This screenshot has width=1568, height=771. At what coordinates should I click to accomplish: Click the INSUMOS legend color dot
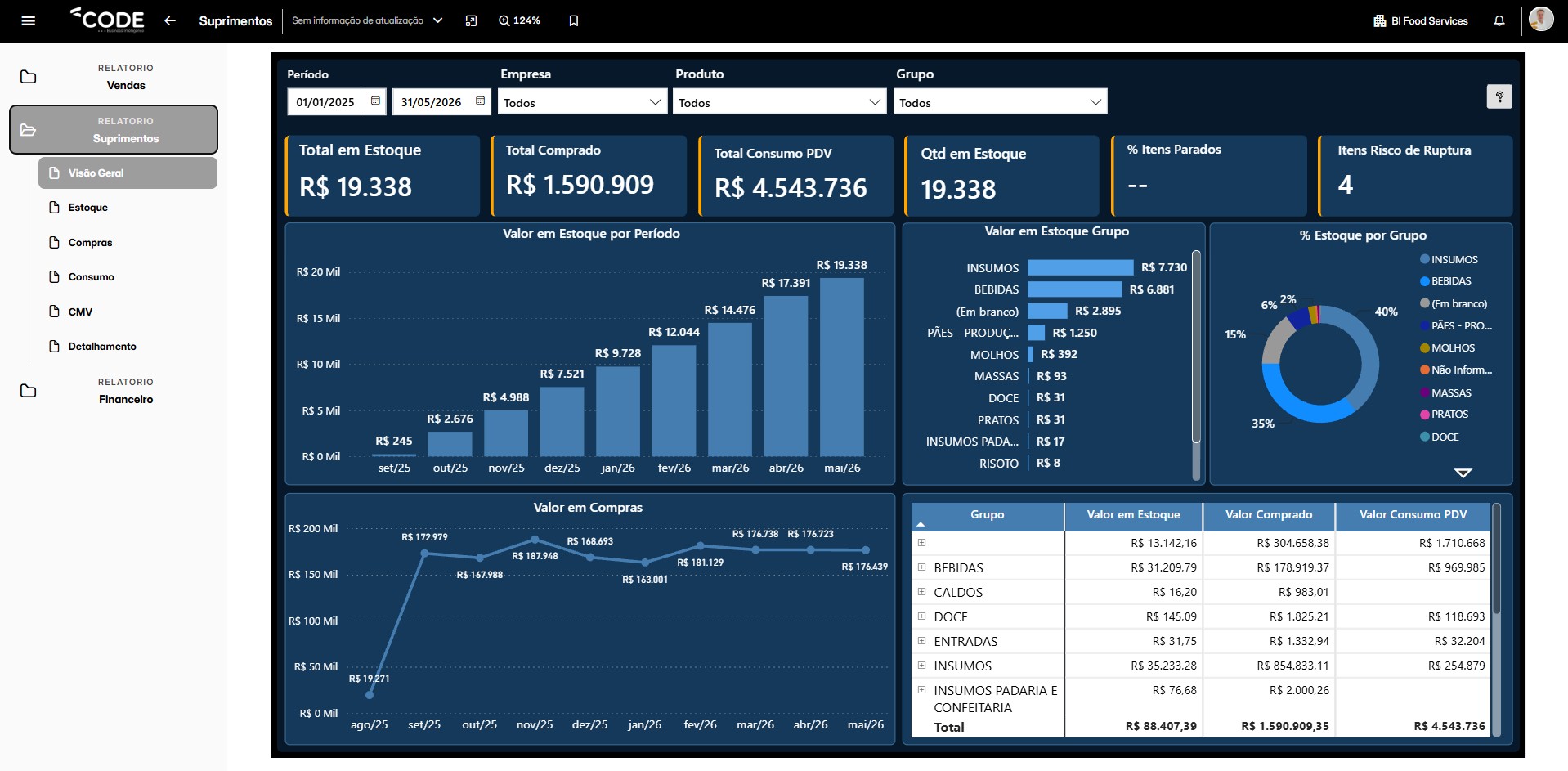1425,259
